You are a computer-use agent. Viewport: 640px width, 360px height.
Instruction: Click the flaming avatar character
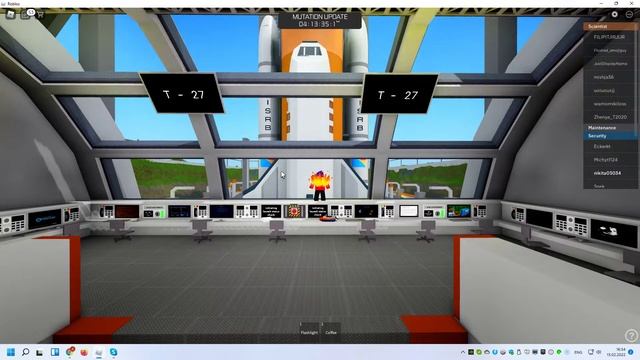tap(320, 185)
